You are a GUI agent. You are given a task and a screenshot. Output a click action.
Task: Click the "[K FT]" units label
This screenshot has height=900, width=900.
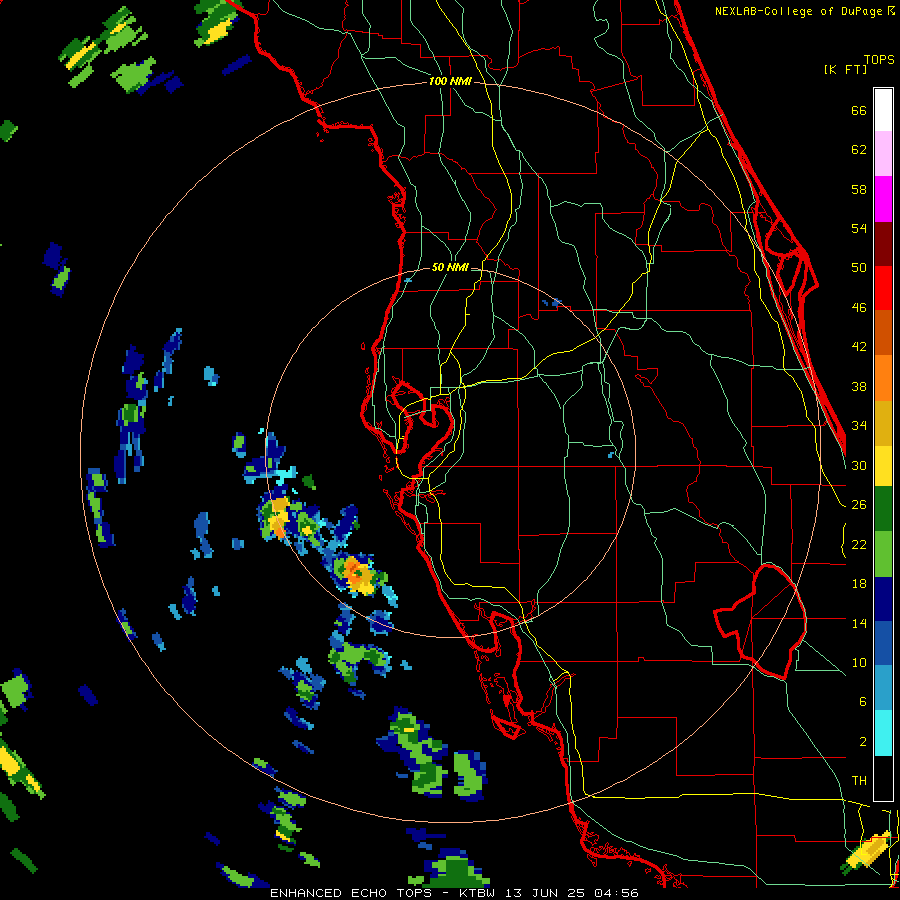coord(845,69)
